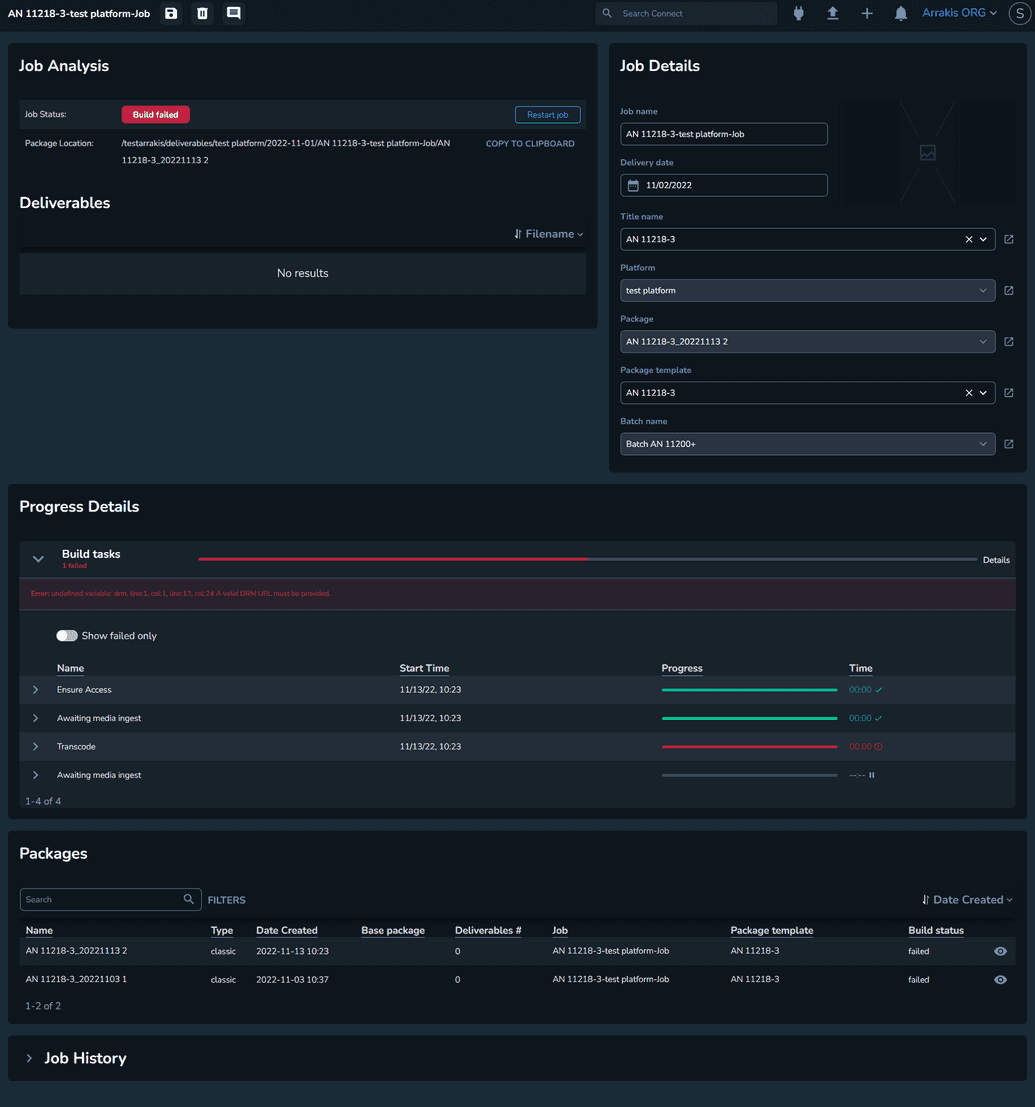Sort packages by Build status column
Image resolution: width=1035 pixels, height=1107 pixels.
coord(936,931)
